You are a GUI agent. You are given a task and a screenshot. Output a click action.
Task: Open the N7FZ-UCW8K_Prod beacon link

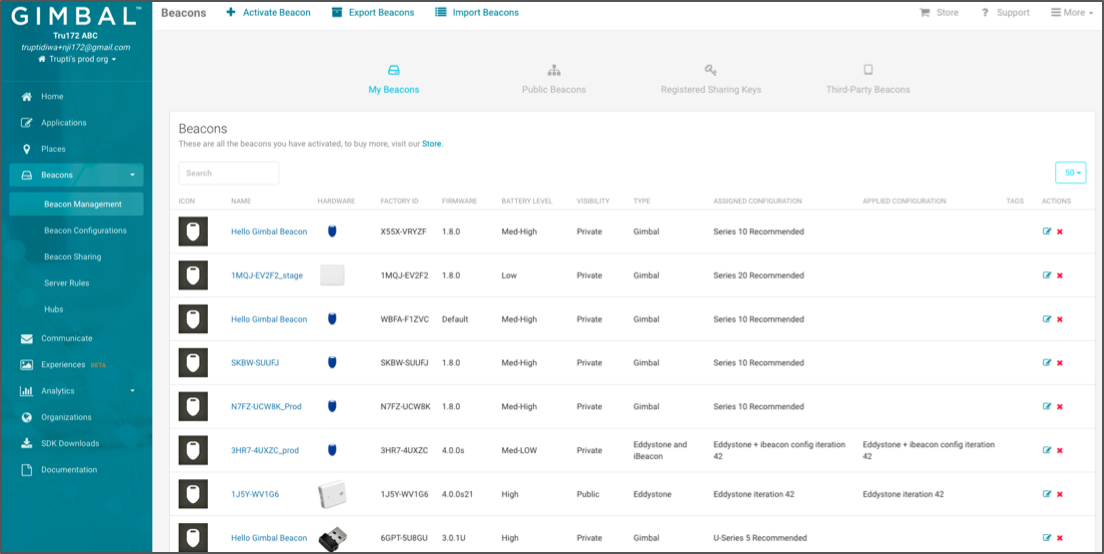point(266,407)
